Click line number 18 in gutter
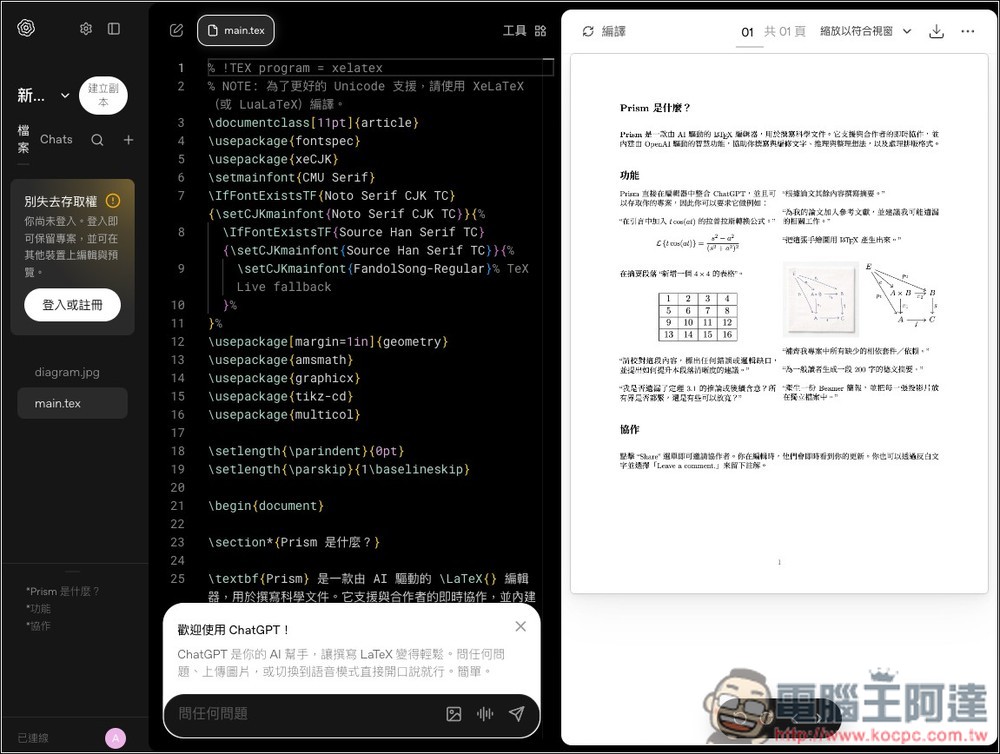This screenshot has height=754, width=1000. (x=178, y=451)
